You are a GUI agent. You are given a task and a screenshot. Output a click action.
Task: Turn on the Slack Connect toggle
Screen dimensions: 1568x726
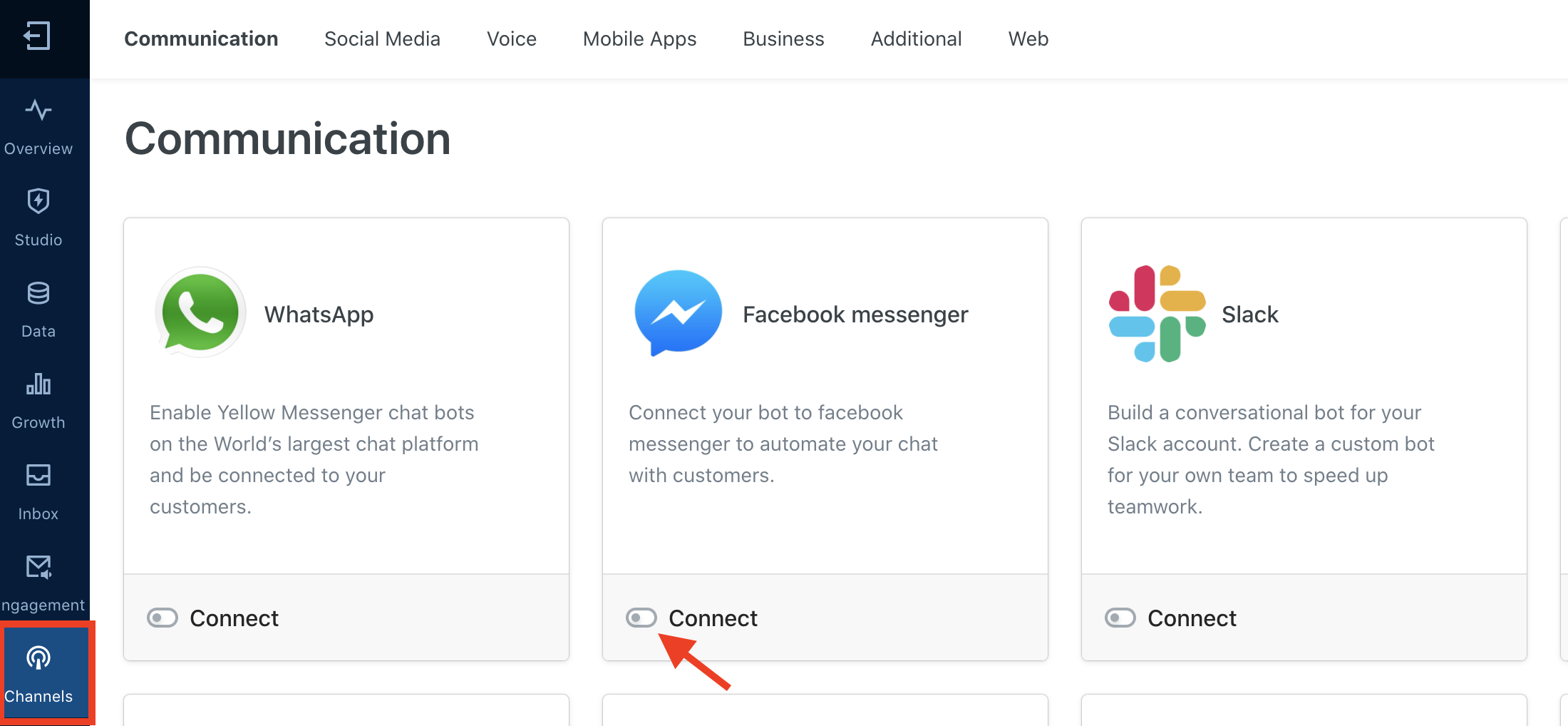pos(1120,618)
